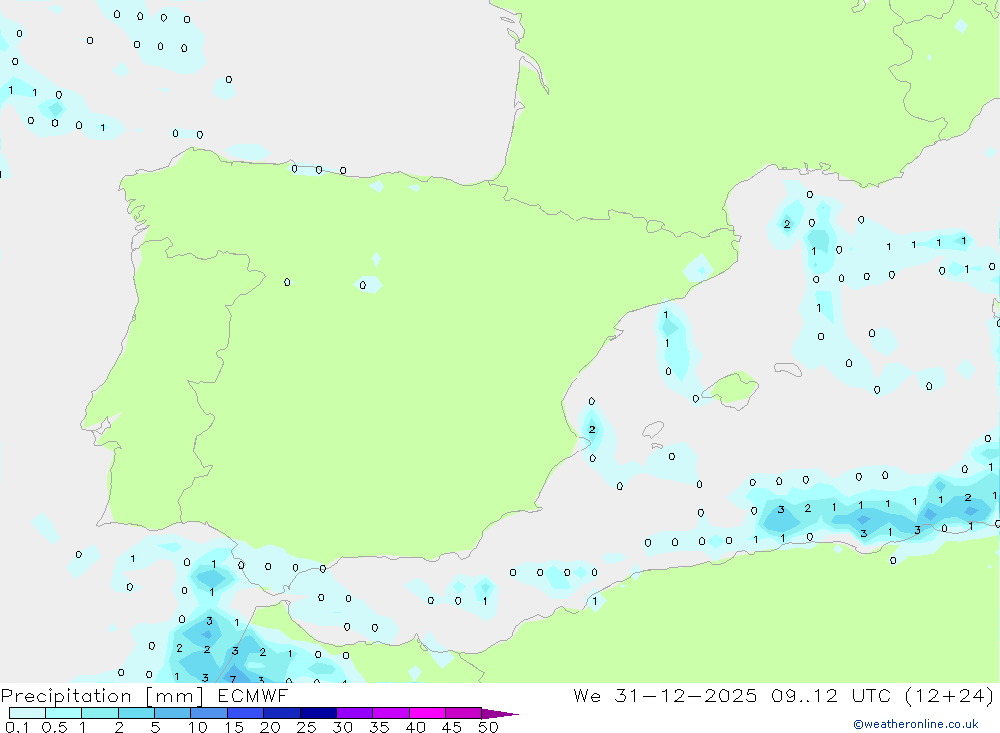Select the 35–40 mm violet legend swatch
Image resolution: width=1000 pixels, height=733 pixels.
[391, 713]
